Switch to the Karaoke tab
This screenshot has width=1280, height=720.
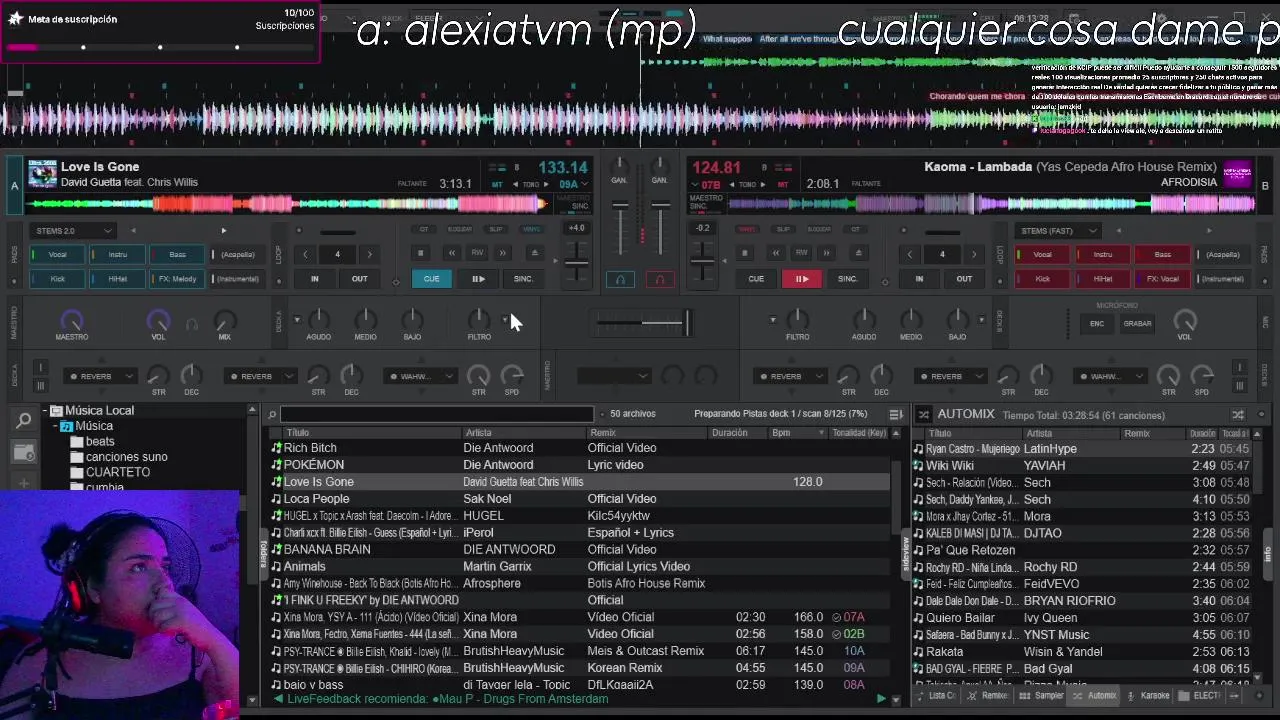tap(1148, 696)
